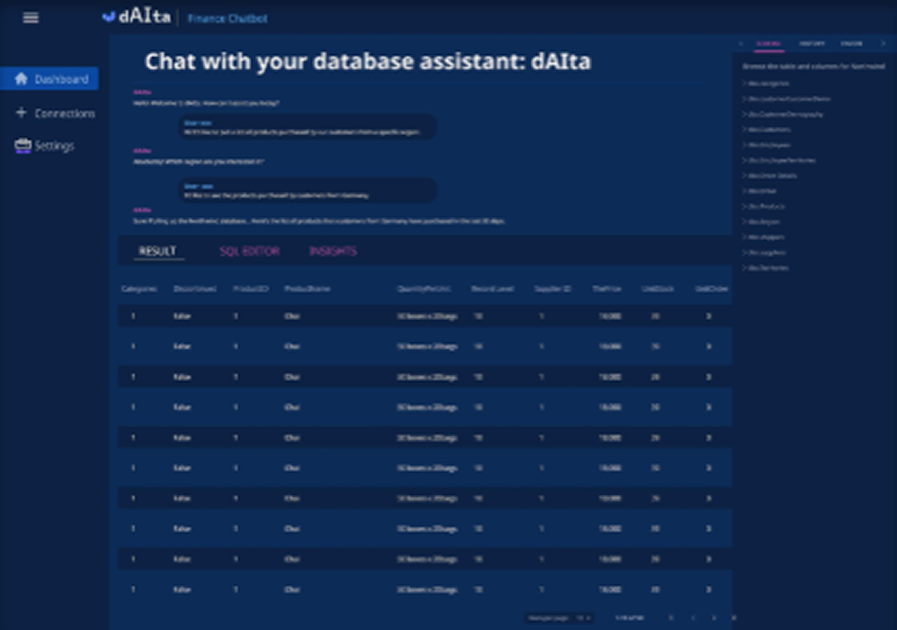Click the left chevron of side panel tabs
This screenshot has height=630, width=897.
click(x=741, y=43)
